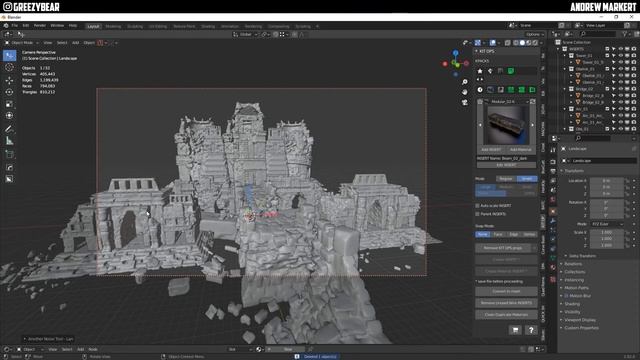The image size is (640, 360).
Task: Select the Transform tool
Action: [x=9, y=116]
